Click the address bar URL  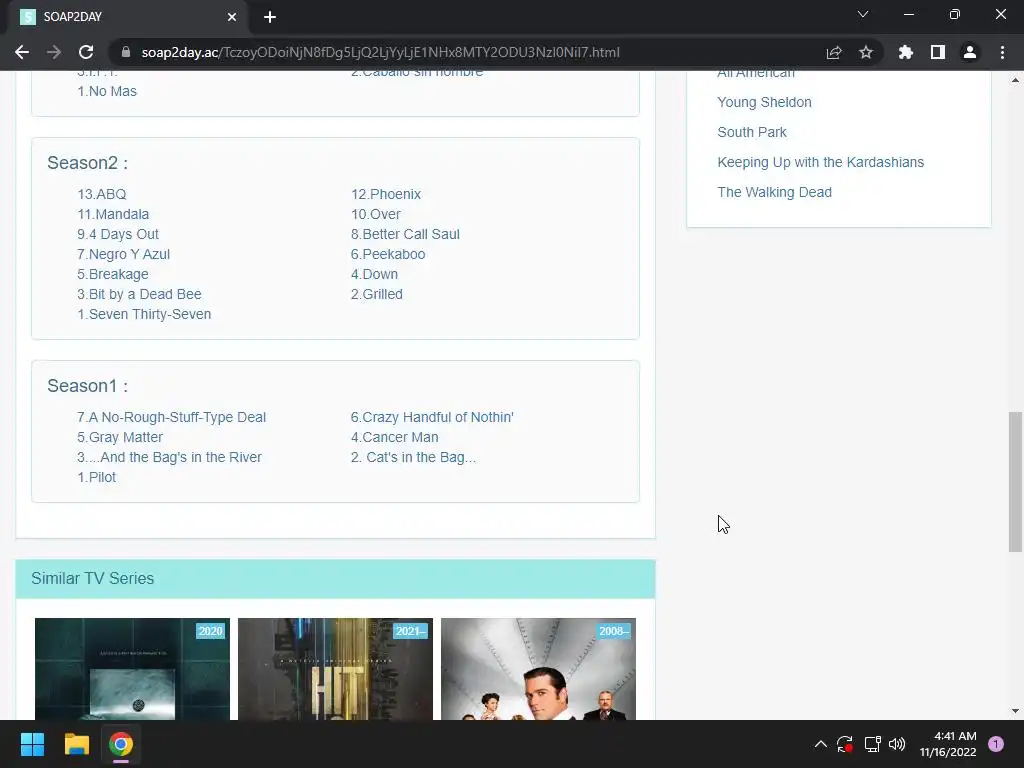[x=381, y=52]
